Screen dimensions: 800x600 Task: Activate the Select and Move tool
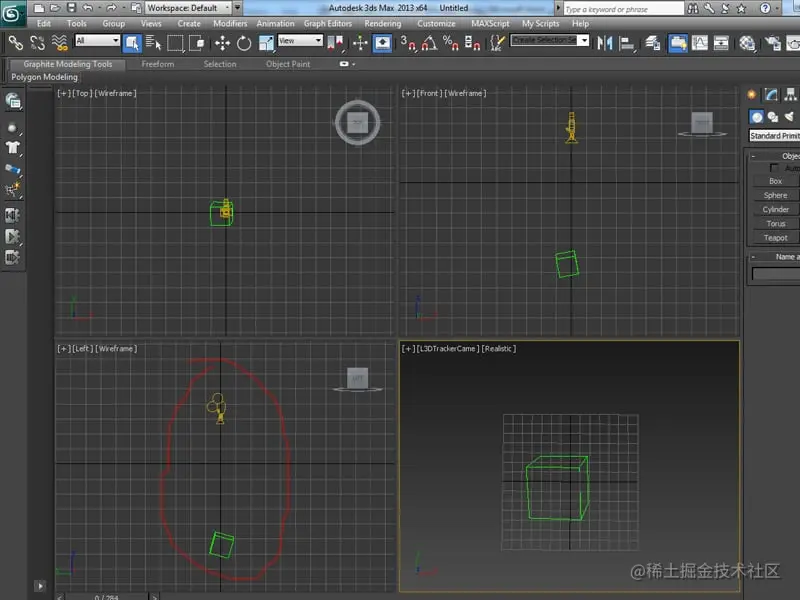pyautogui.click(x=222, y=43)
